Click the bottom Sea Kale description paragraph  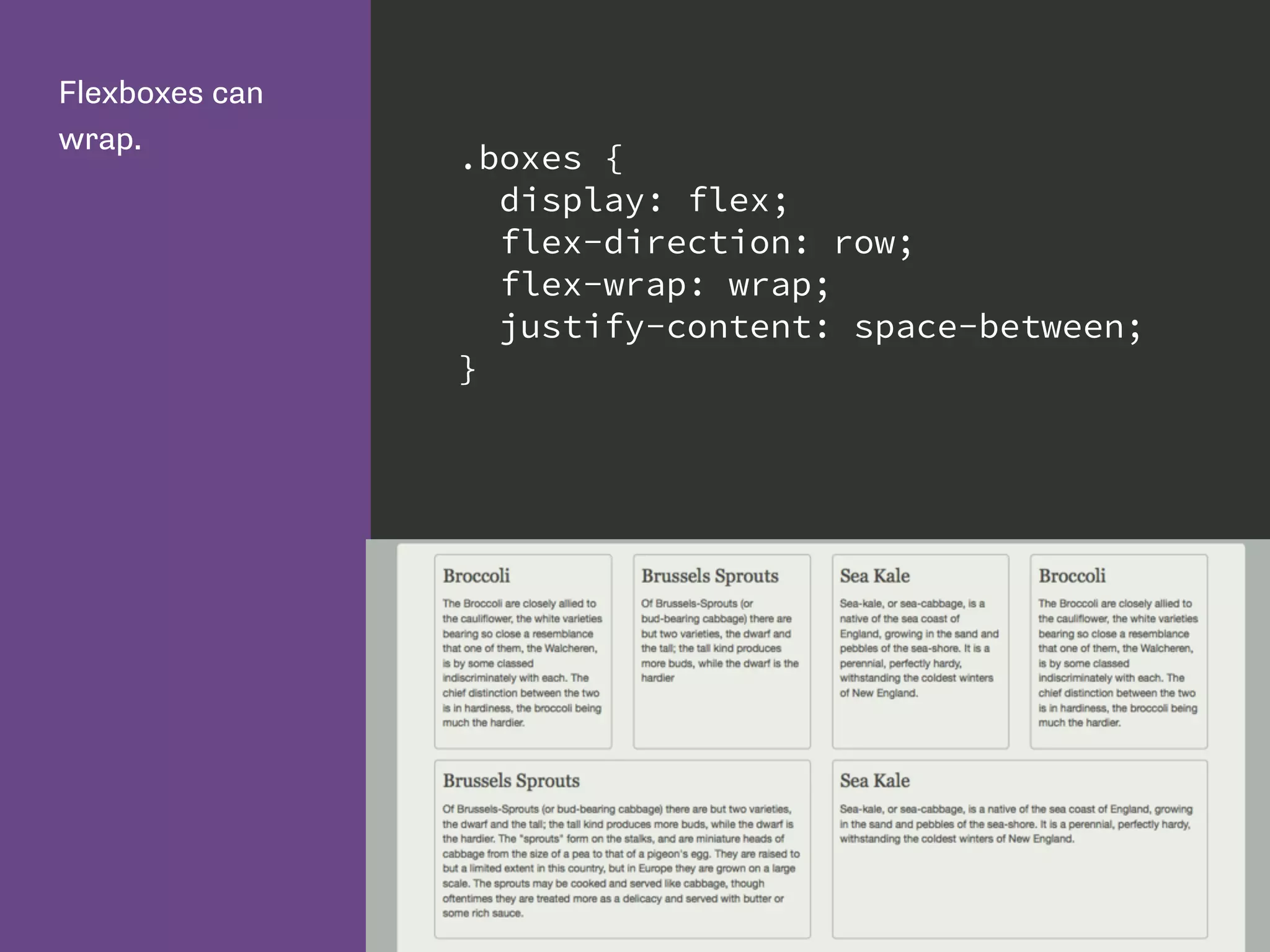click(x=1015, y=824)
